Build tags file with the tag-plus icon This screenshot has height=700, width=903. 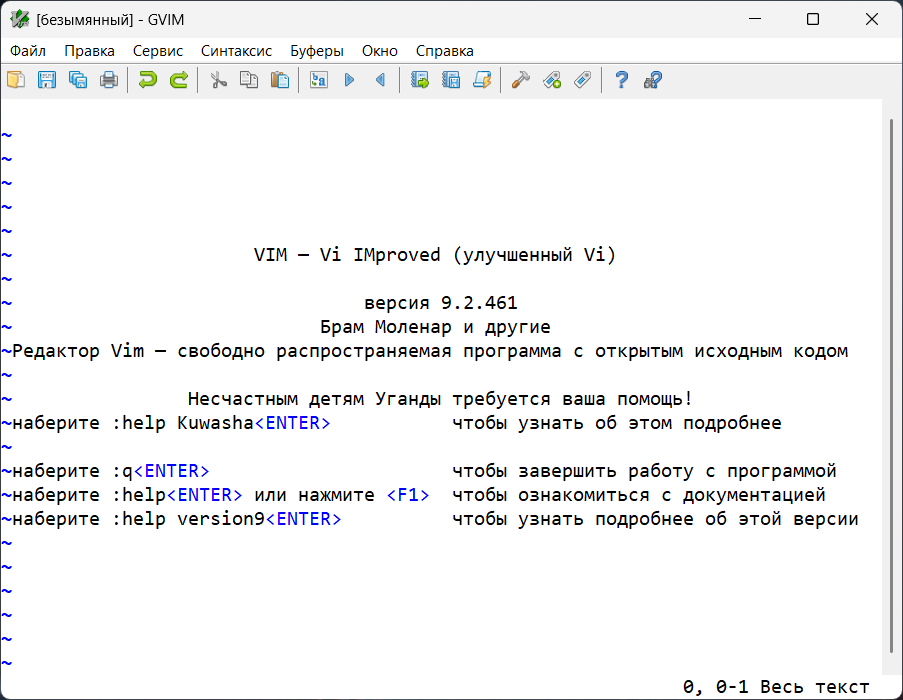coord(552,79)
